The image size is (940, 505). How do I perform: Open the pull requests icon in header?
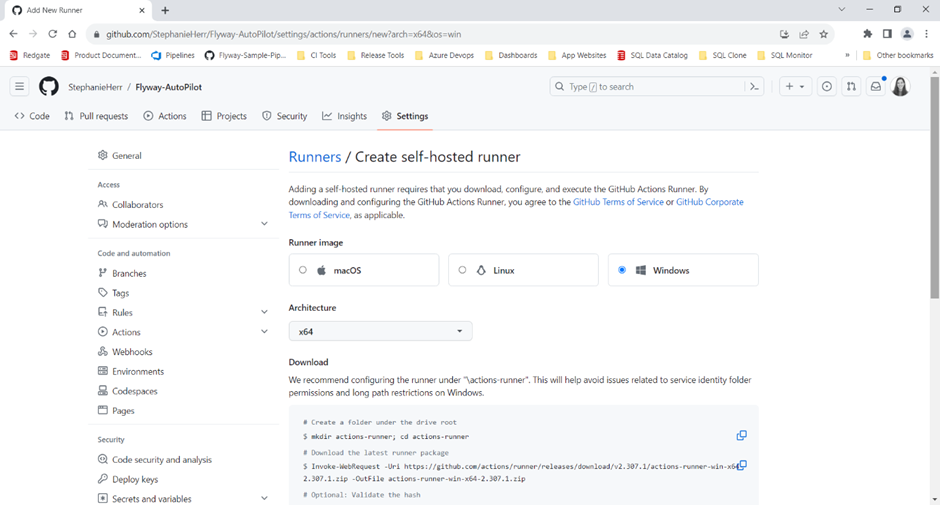tap(851, 87)
